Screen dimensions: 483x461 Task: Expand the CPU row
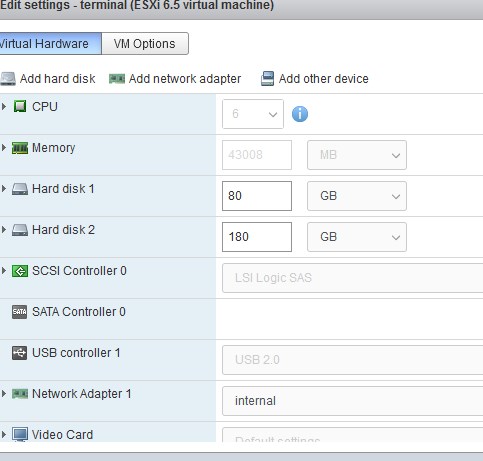(x=4, y=107)
